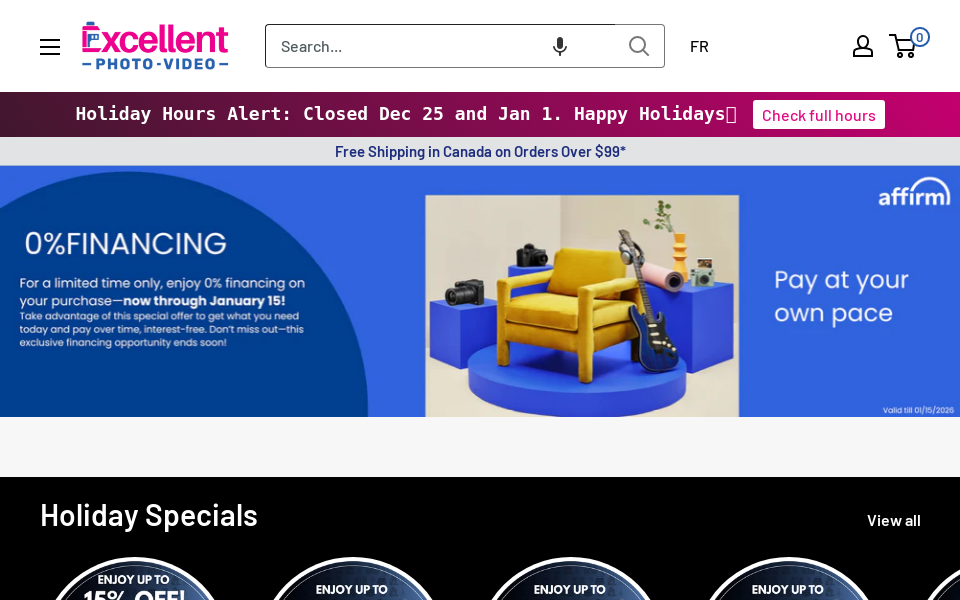Open the 0% Financing banner text
The height and width of the screenshot is (600, 960).
(x=126, y=244)
